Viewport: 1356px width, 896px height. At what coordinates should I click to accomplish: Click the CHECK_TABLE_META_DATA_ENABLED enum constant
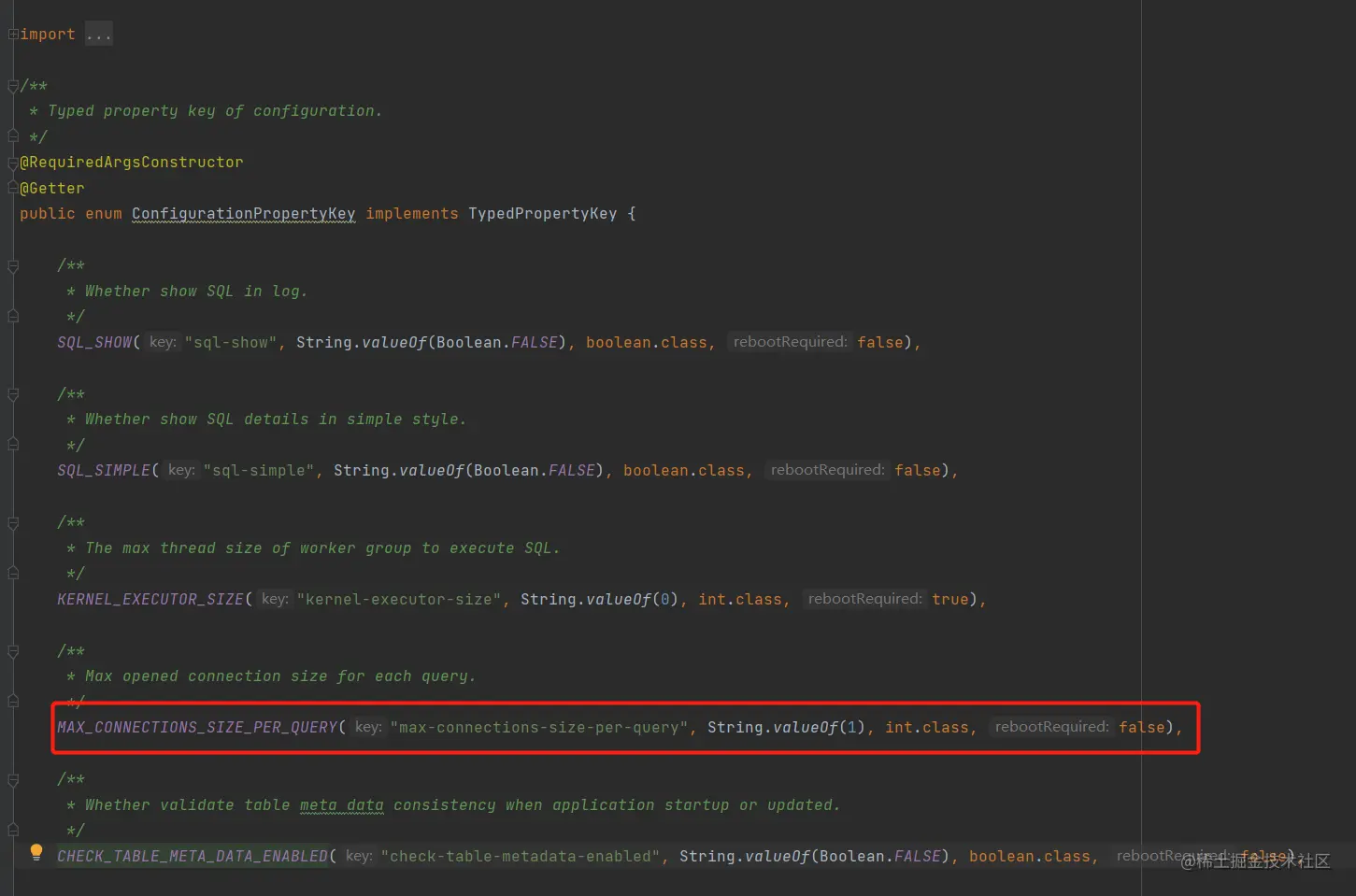193,857
